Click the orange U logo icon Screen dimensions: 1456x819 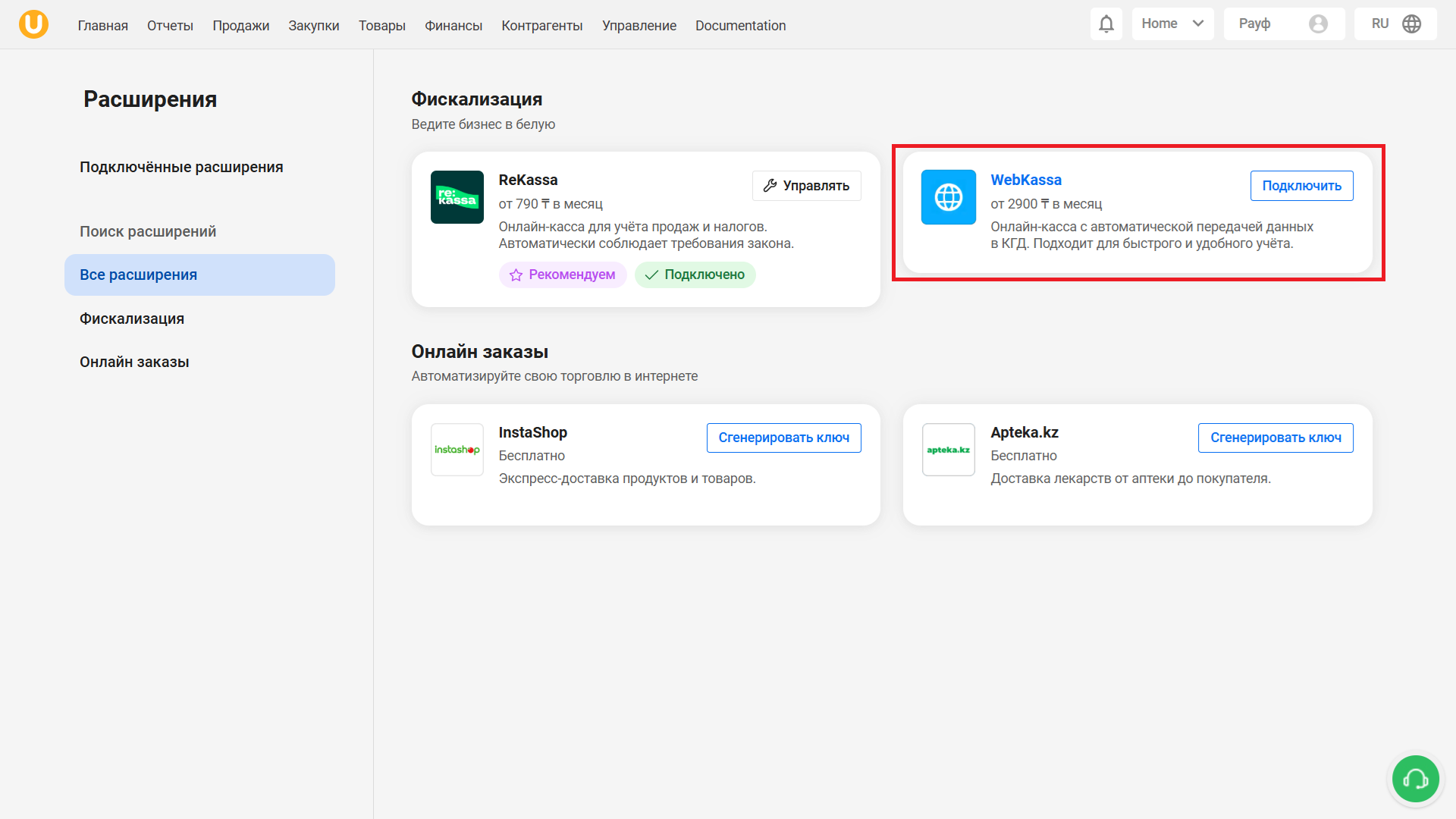click(x=33, y=24)
